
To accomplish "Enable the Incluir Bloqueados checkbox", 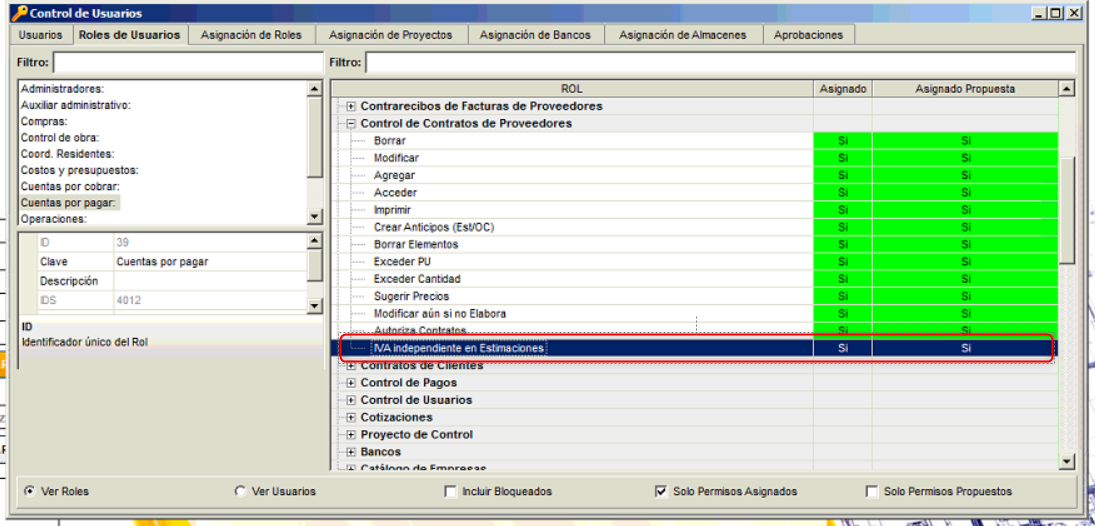I will pyautogui.click(x=450, y=492).
